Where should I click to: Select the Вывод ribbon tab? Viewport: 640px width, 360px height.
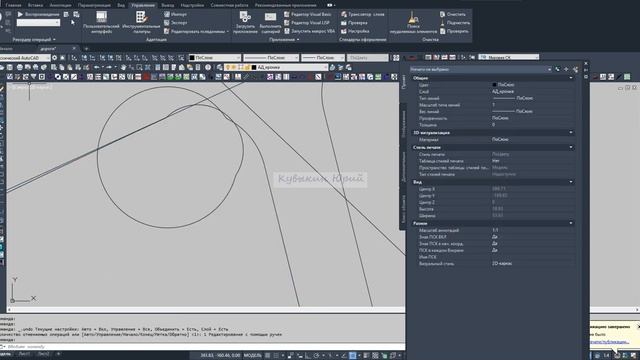167,5
